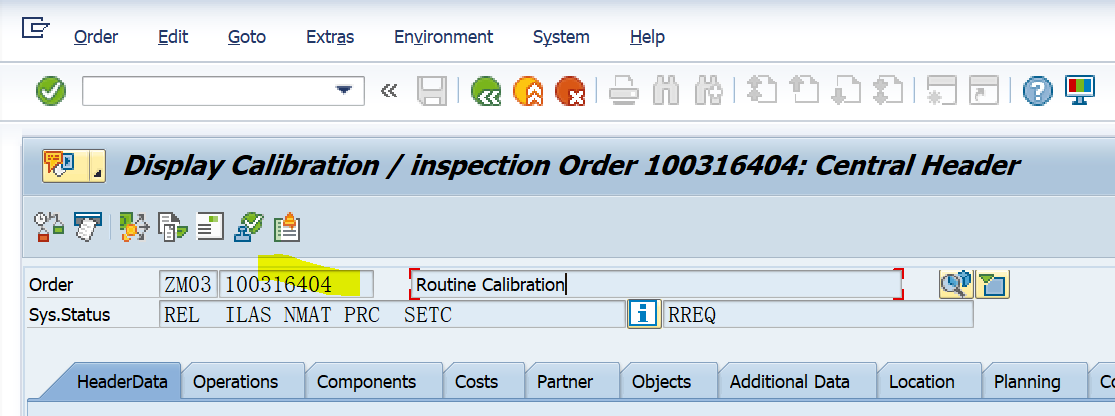Click the text log list icon in toolbar

point(210,227)
